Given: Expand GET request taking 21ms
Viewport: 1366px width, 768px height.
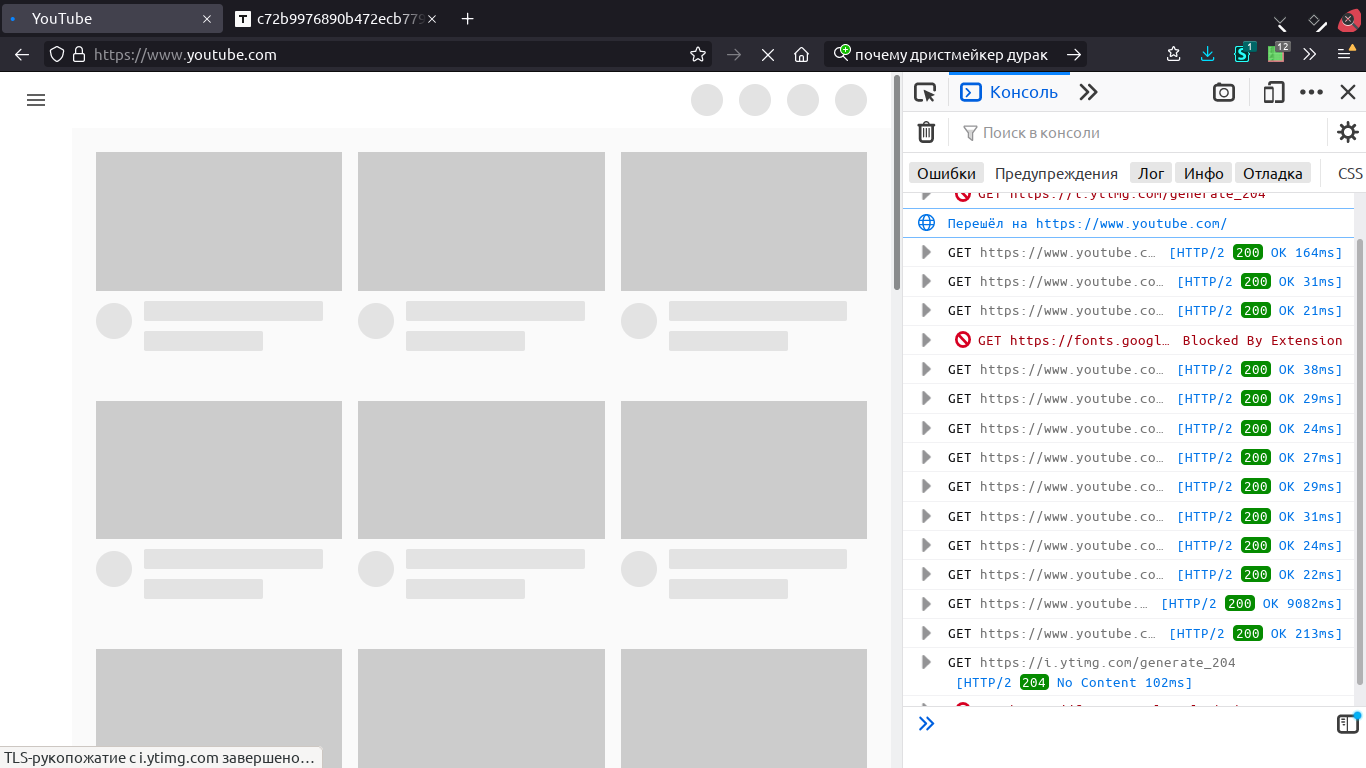Looking at the screenshot, I should 926,311.
